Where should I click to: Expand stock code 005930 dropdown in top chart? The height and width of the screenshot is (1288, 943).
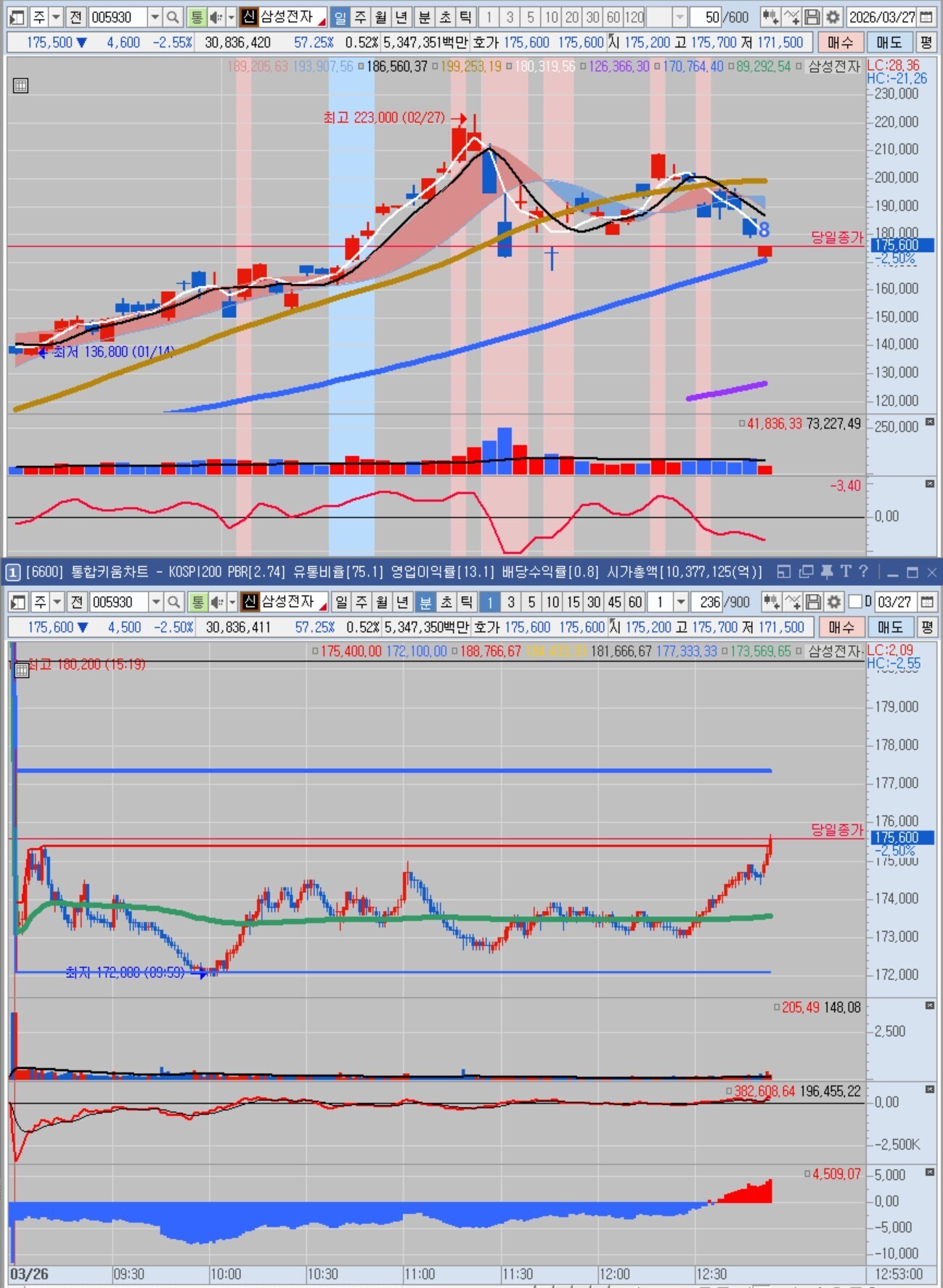tap(155, 17)
